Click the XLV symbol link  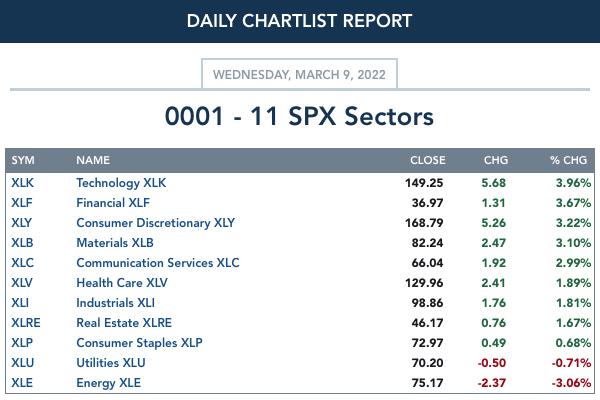point(22,283)
